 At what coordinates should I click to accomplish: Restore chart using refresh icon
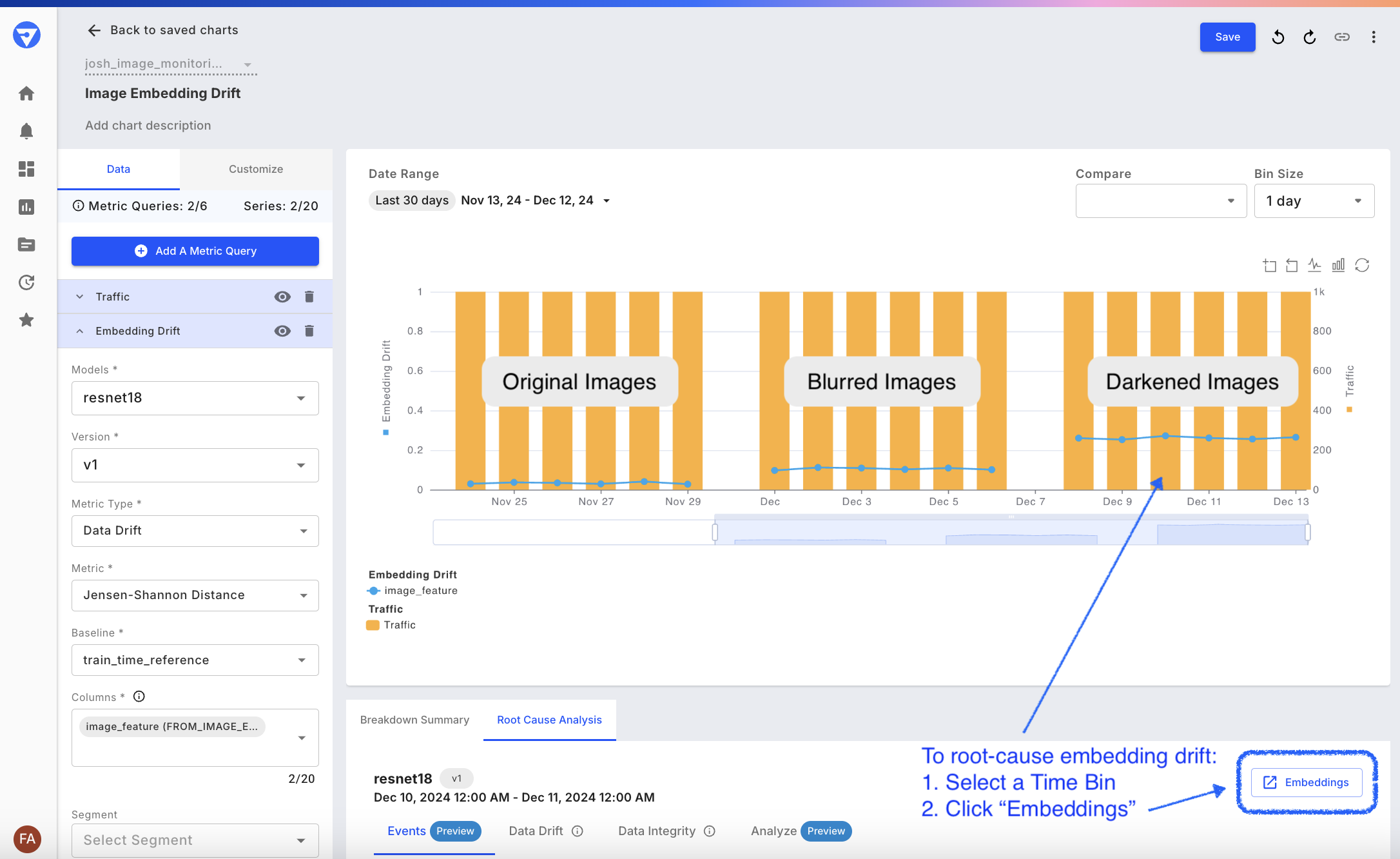coord(1362,265)
